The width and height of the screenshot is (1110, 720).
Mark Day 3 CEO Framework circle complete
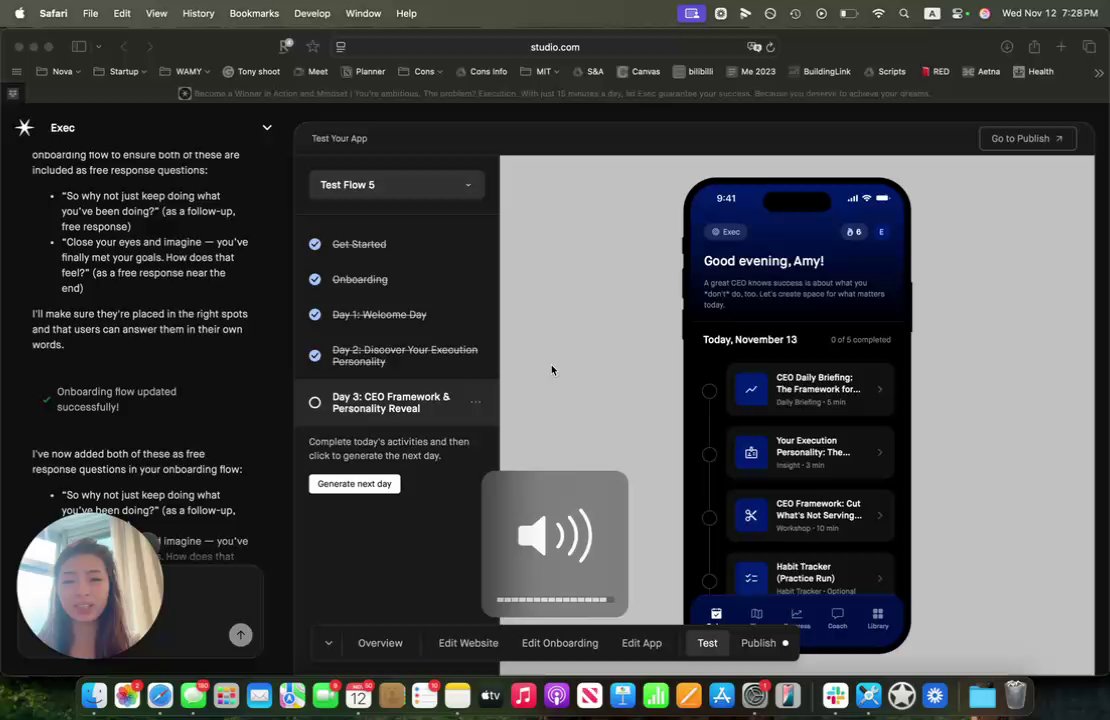(315, 403)
